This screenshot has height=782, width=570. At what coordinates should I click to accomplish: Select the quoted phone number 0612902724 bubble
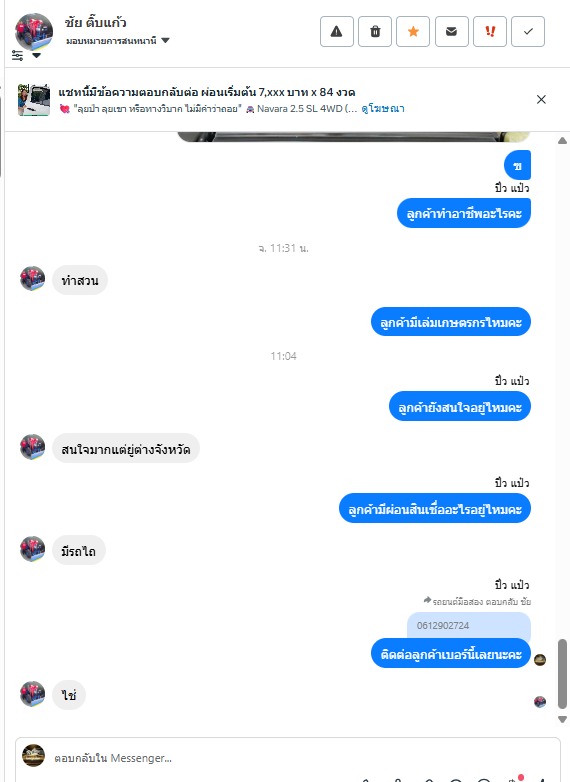(468, 625)
